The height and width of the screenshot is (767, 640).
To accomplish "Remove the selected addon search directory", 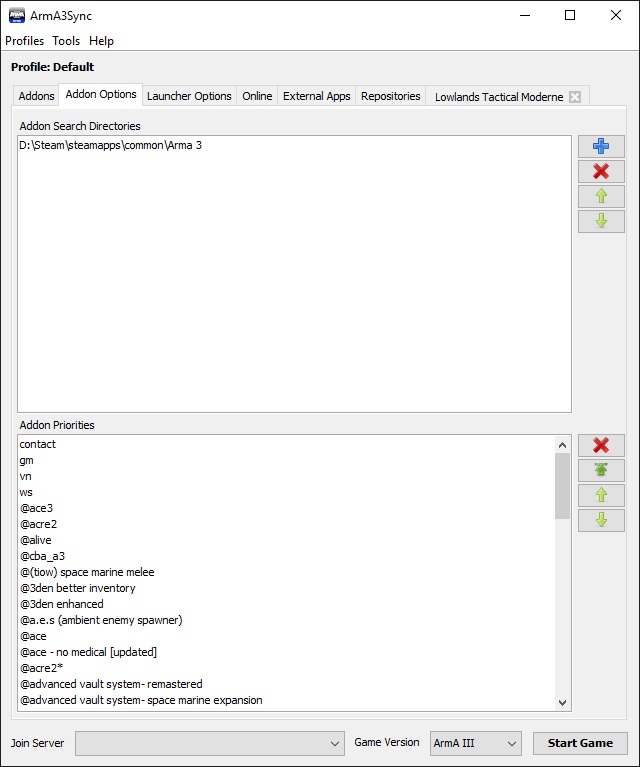I will (600, 172).
